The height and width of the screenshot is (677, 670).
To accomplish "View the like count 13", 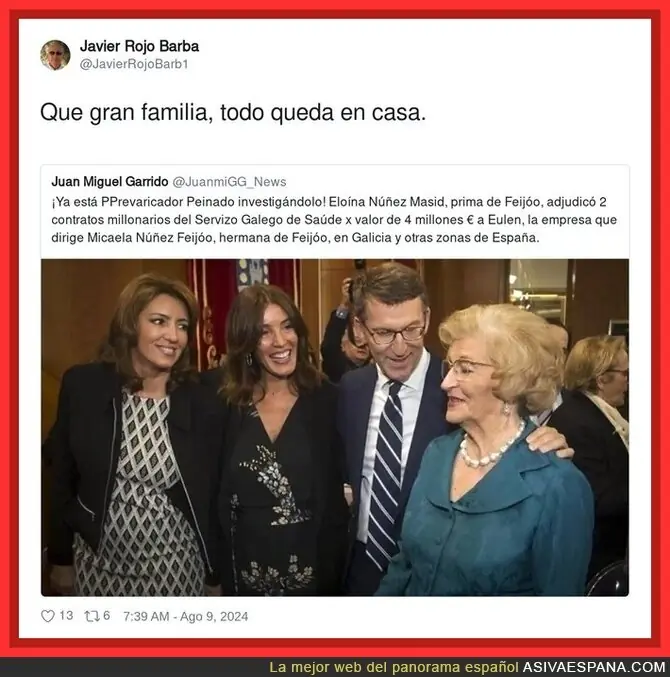I will (66, 615).
